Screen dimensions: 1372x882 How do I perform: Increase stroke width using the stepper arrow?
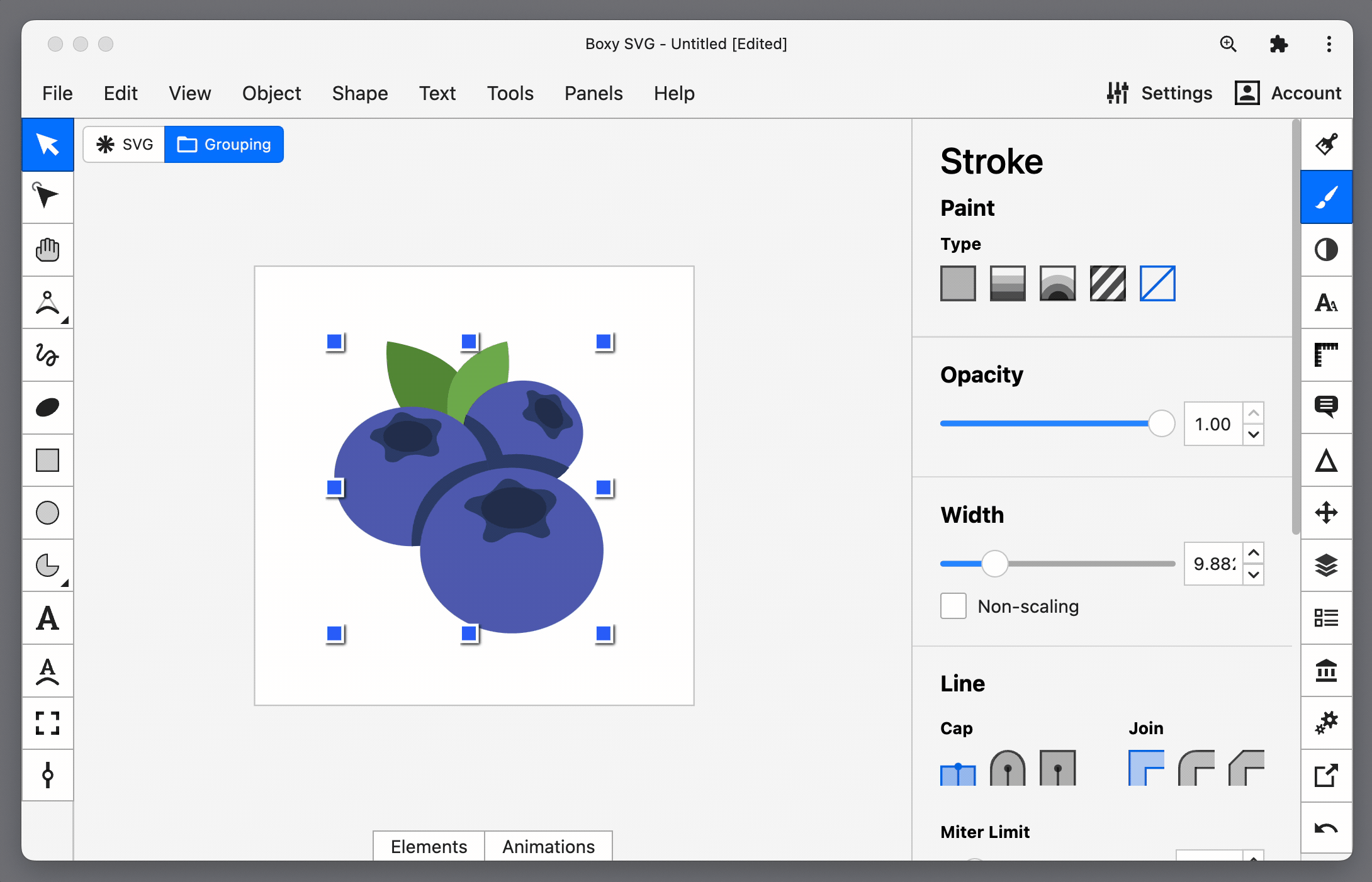(x=1254, y=553)
